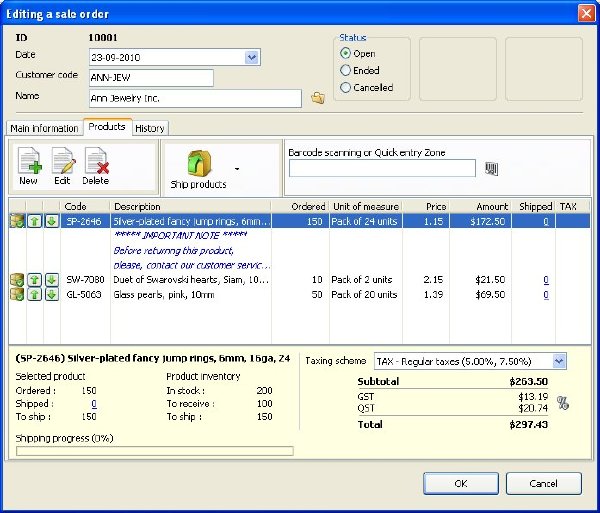Click the Amount column header
Image resolution: width=600 pixels, height=513 pixels.
(480, 207)
